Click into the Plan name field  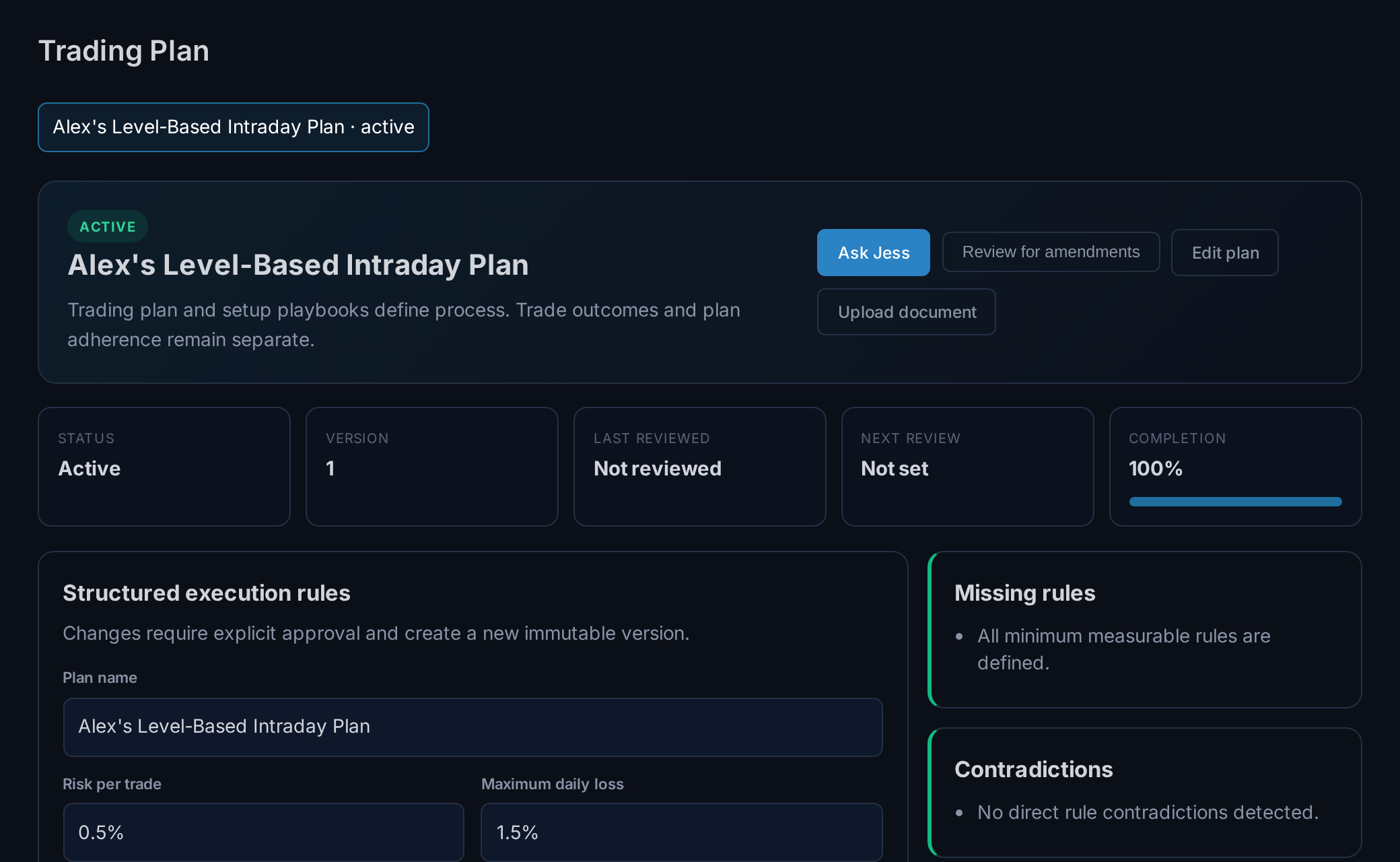pyautogui.click(x=473, y=727)
